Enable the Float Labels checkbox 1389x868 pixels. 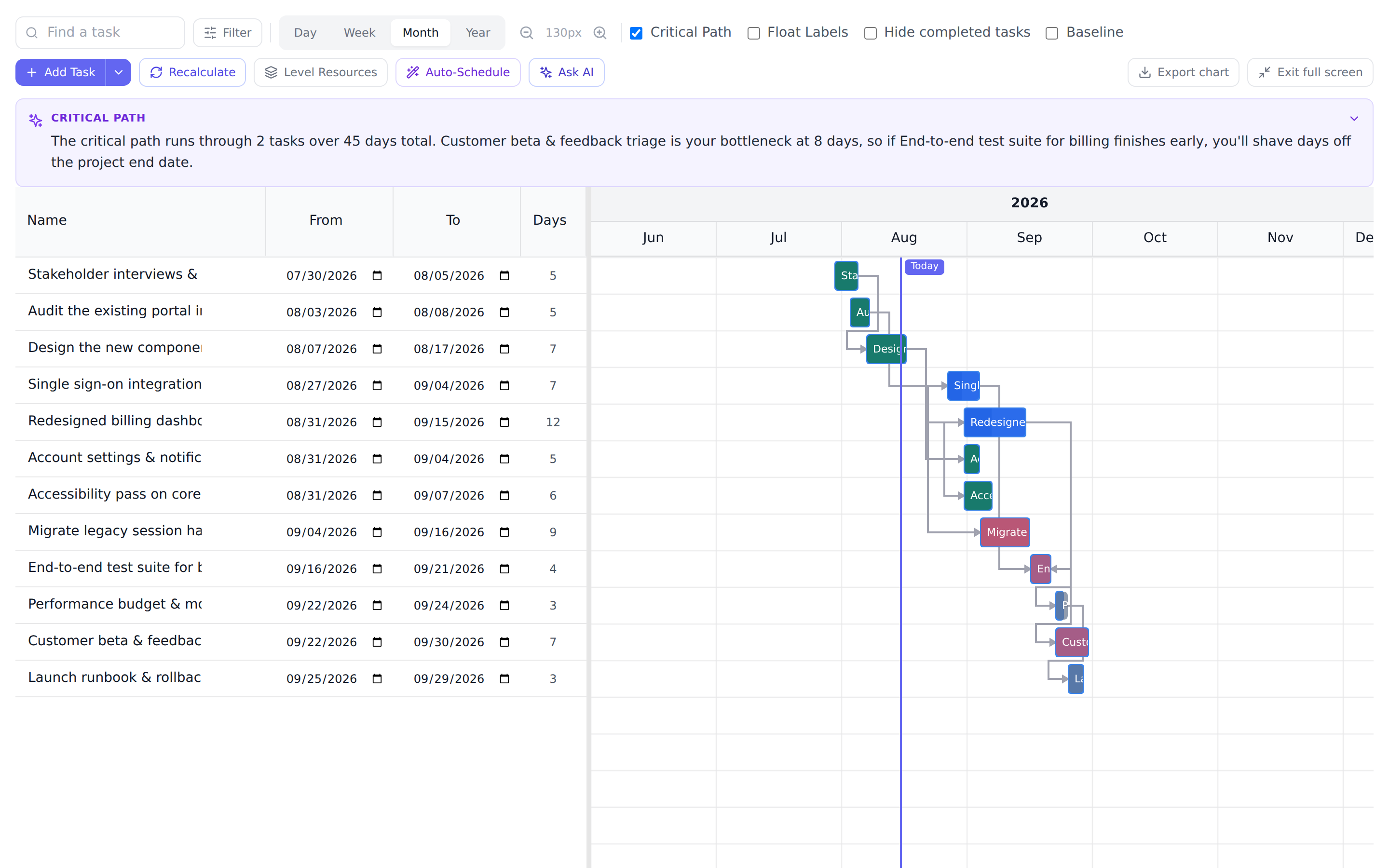pos(754,33)
